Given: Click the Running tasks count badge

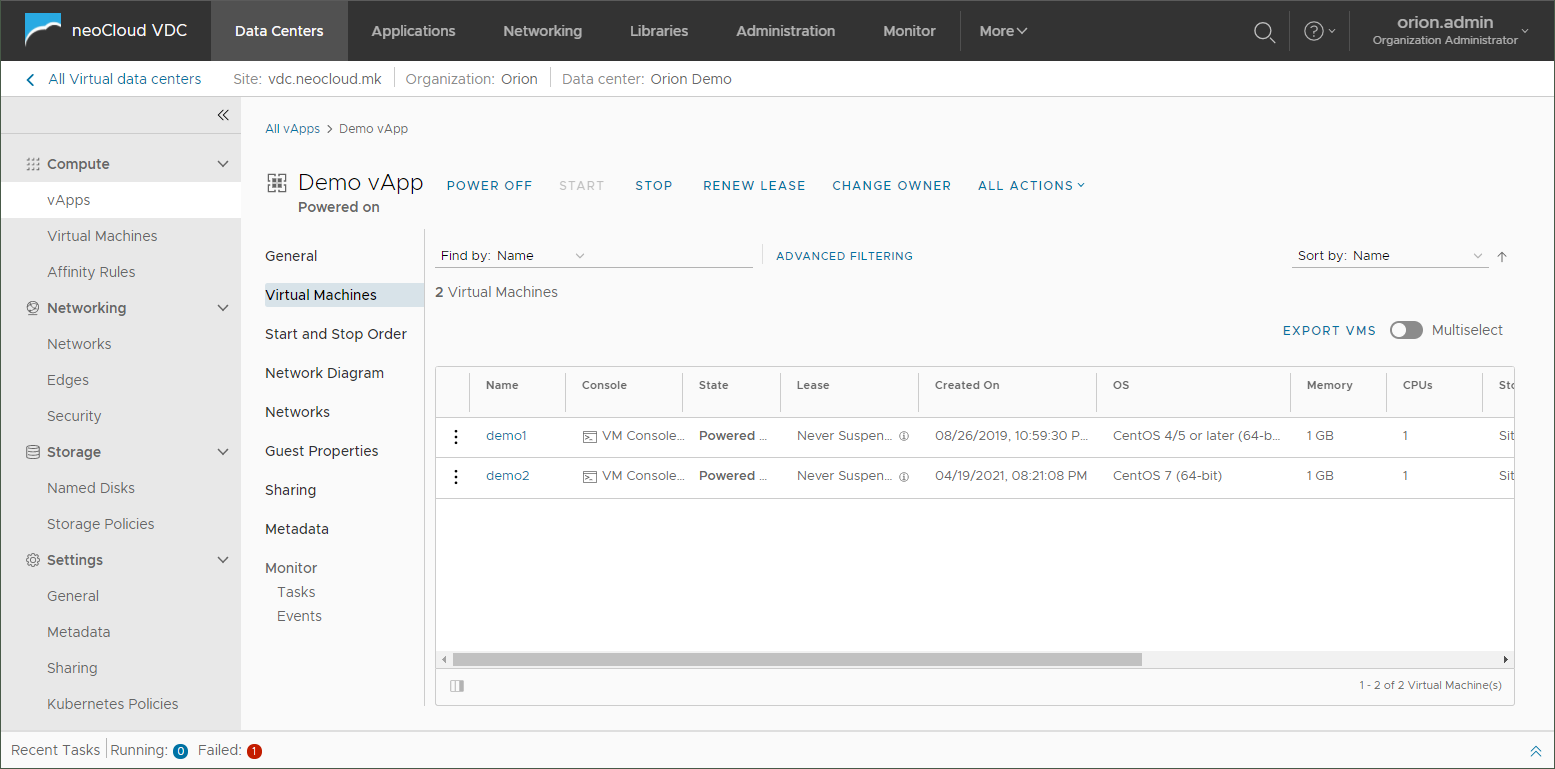Looking at the screenshot, I should click(x=180, y=751).
